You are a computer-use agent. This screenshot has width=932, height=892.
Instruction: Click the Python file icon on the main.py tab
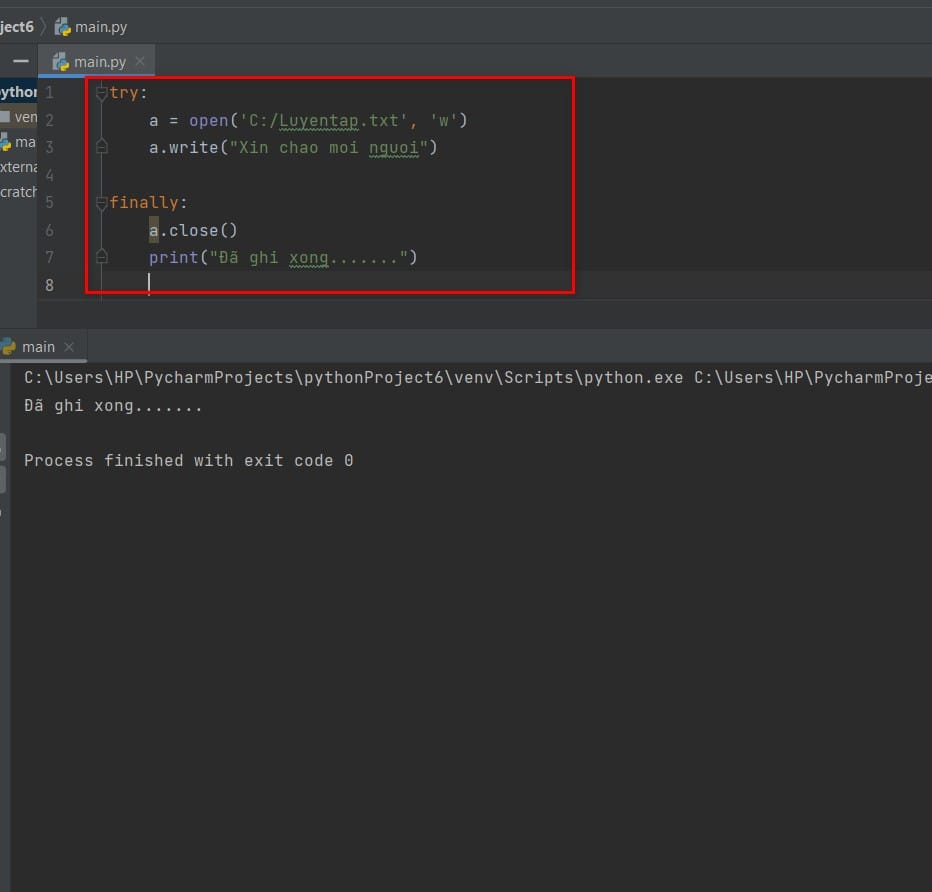(61, 62)
